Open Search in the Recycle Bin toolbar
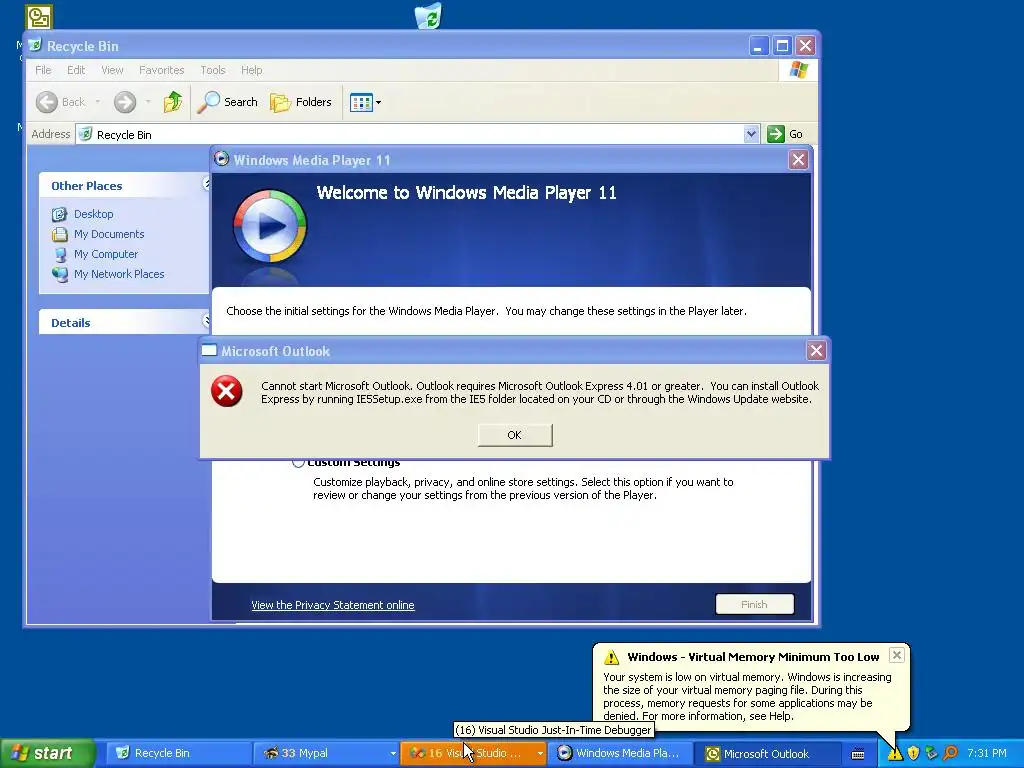Image resolution: width=1024 pixels, height=768 pixels. tap(228, 102)
